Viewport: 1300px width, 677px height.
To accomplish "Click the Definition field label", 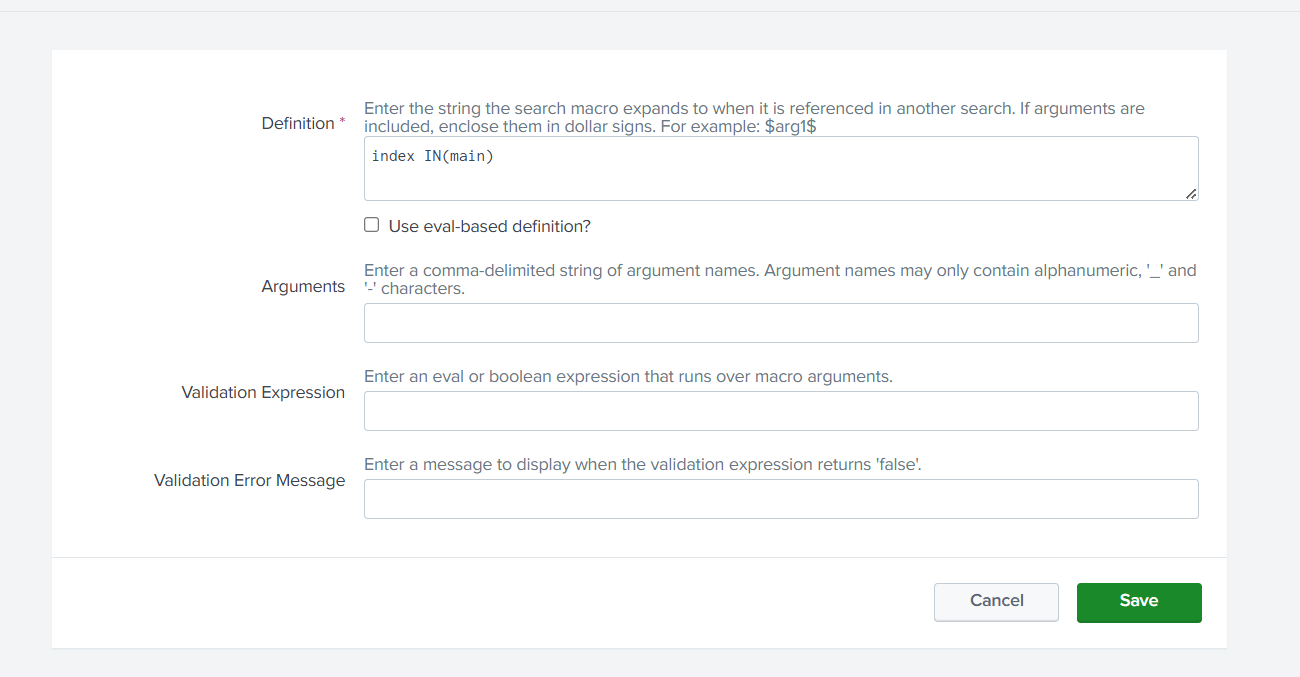I will 299,122.
